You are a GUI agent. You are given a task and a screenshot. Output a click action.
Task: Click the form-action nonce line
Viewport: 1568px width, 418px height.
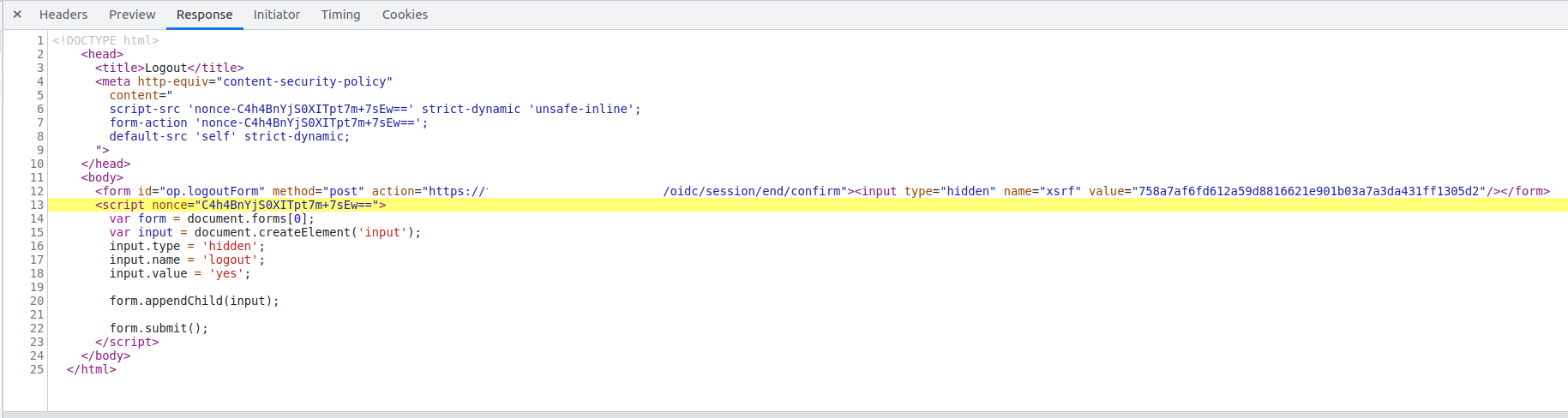tap(268, 122)
